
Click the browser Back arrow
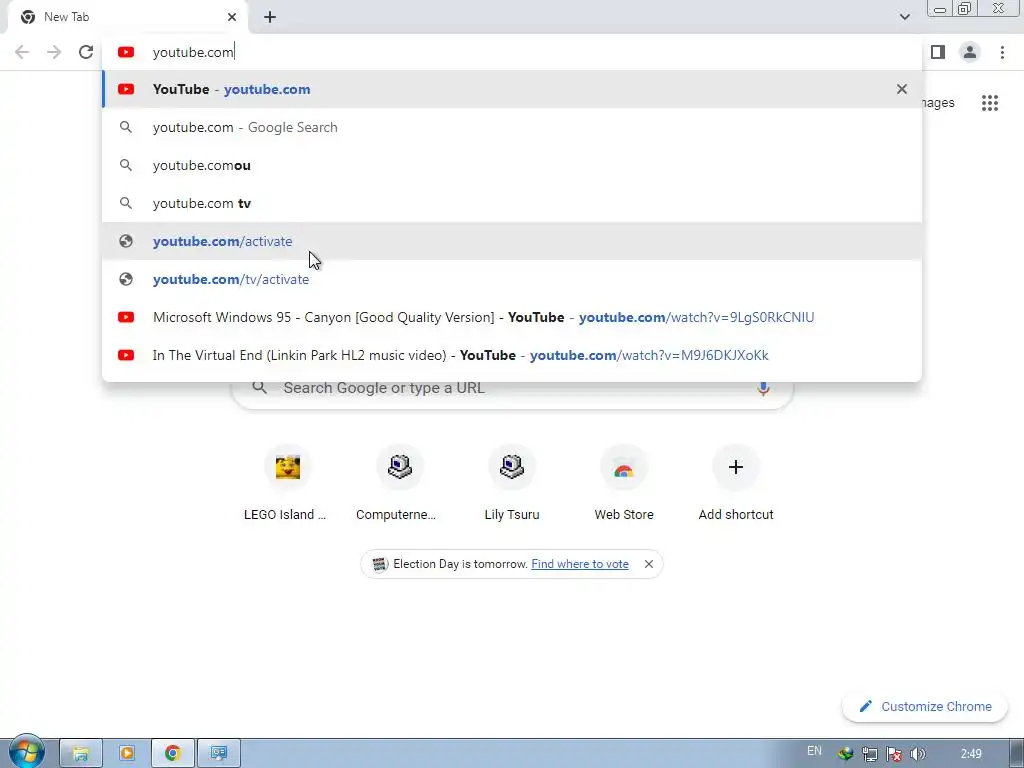(22, 52)
